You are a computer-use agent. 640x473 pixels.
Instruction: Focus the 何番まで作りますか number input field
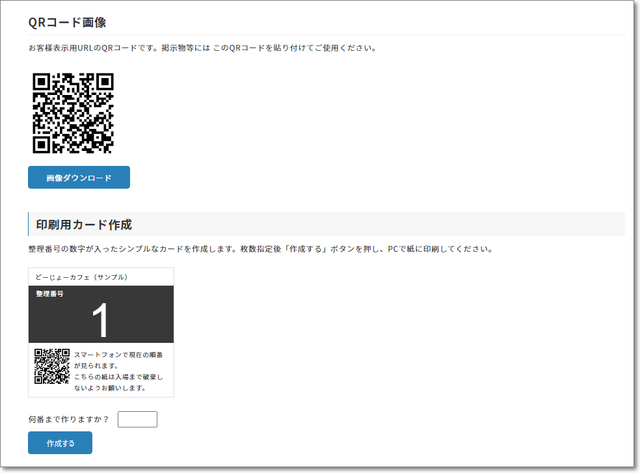[137, 419]
